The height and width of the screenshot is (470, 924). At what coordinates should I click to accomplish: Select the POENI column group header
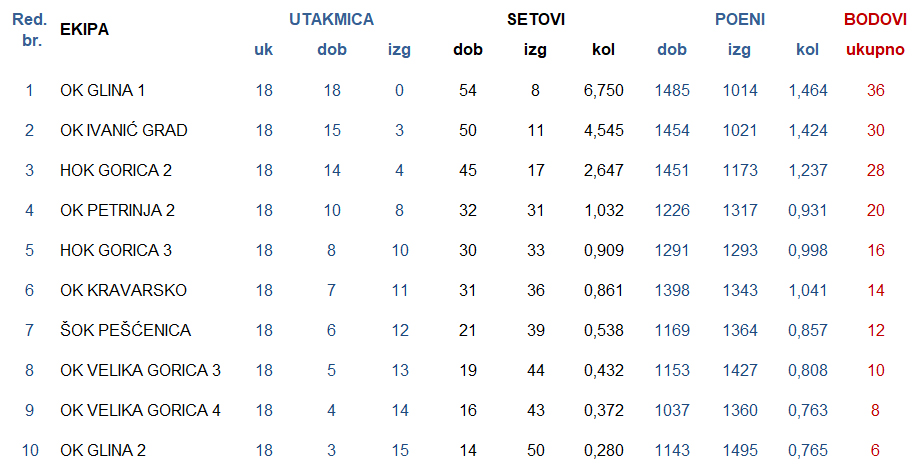(x=740, y=19)
